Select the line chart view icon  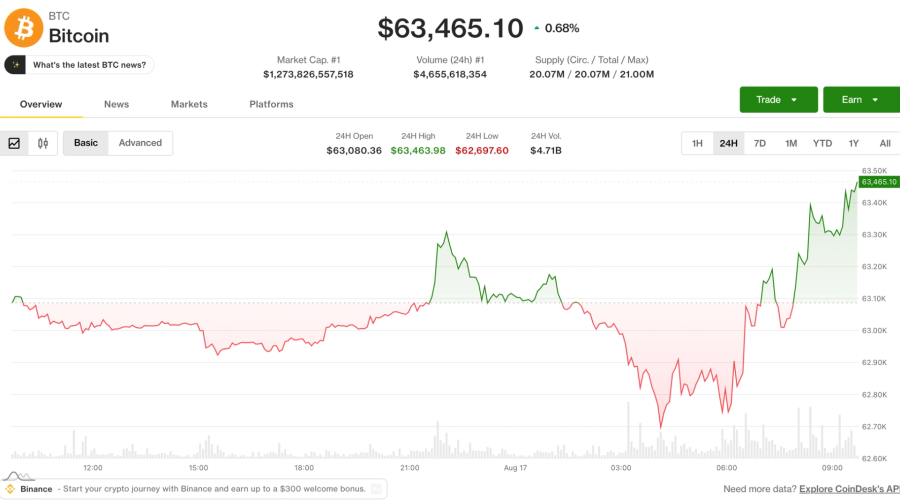[x=14, y=143]
